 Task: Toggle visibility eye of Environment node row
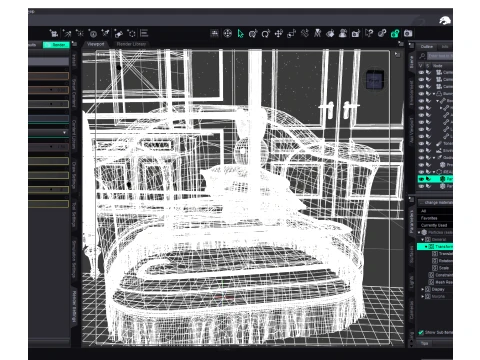coord(421,150)
